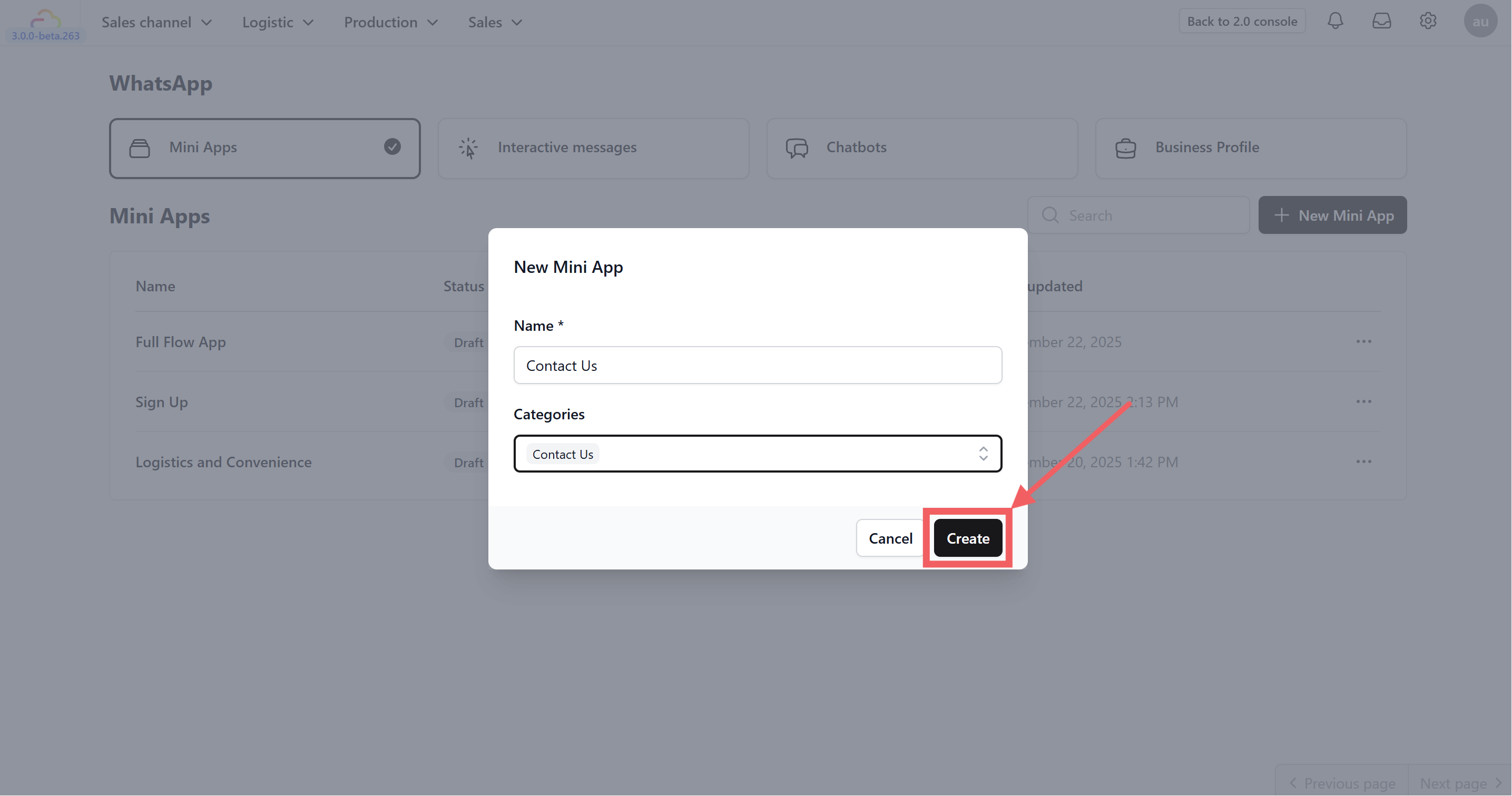This screenshot has height=796, width=1512.
Task: Go to Previous page
Action: point(1342,783)
